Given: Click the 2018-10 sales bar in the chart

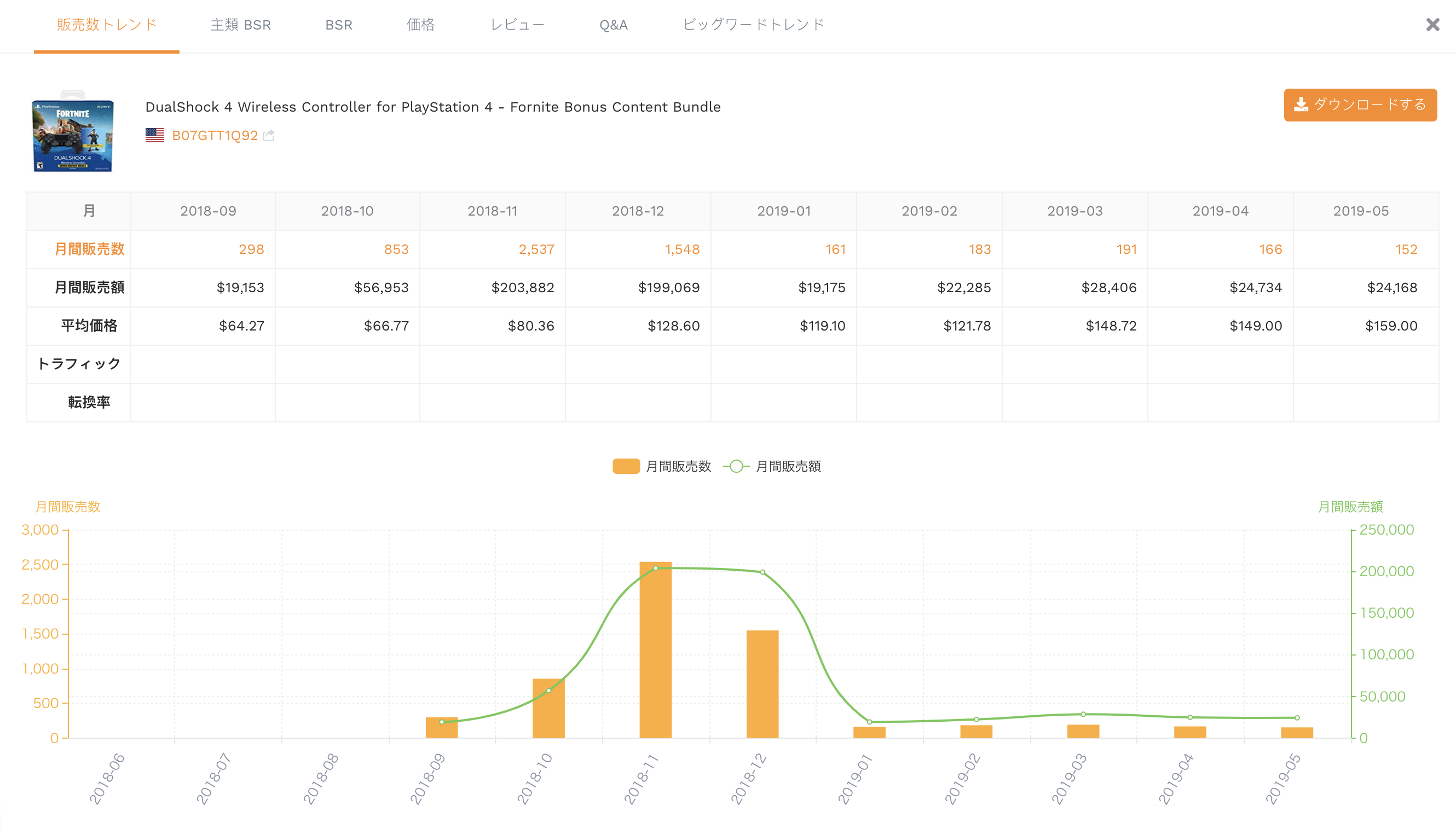Looking at the screenshot, I should tap(548, 708).
